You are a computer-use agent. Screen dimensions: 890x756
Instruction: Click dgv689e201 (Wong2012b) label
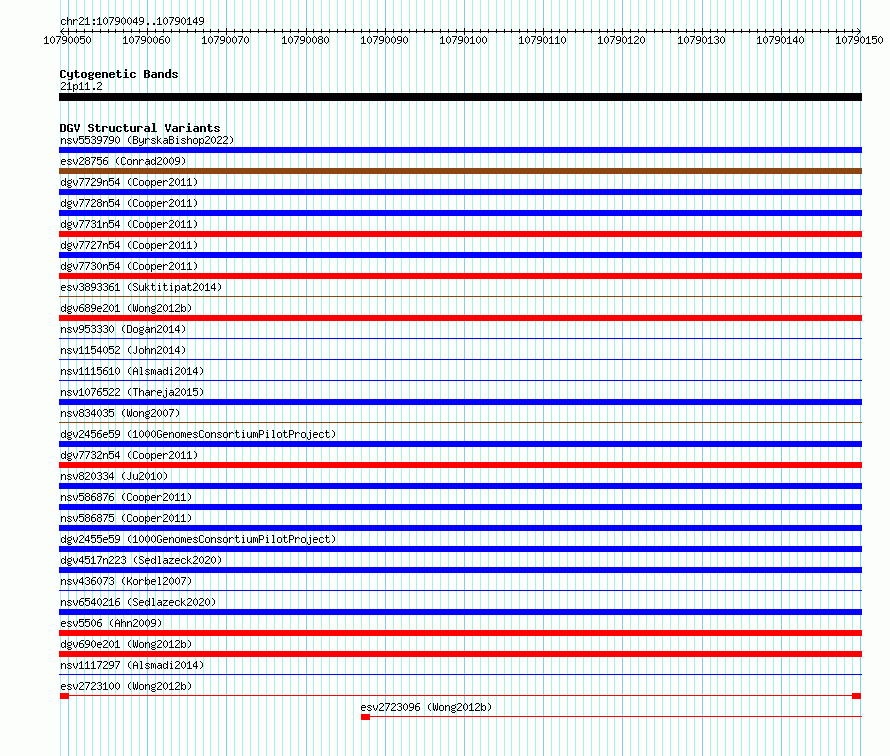pos(126,308)
